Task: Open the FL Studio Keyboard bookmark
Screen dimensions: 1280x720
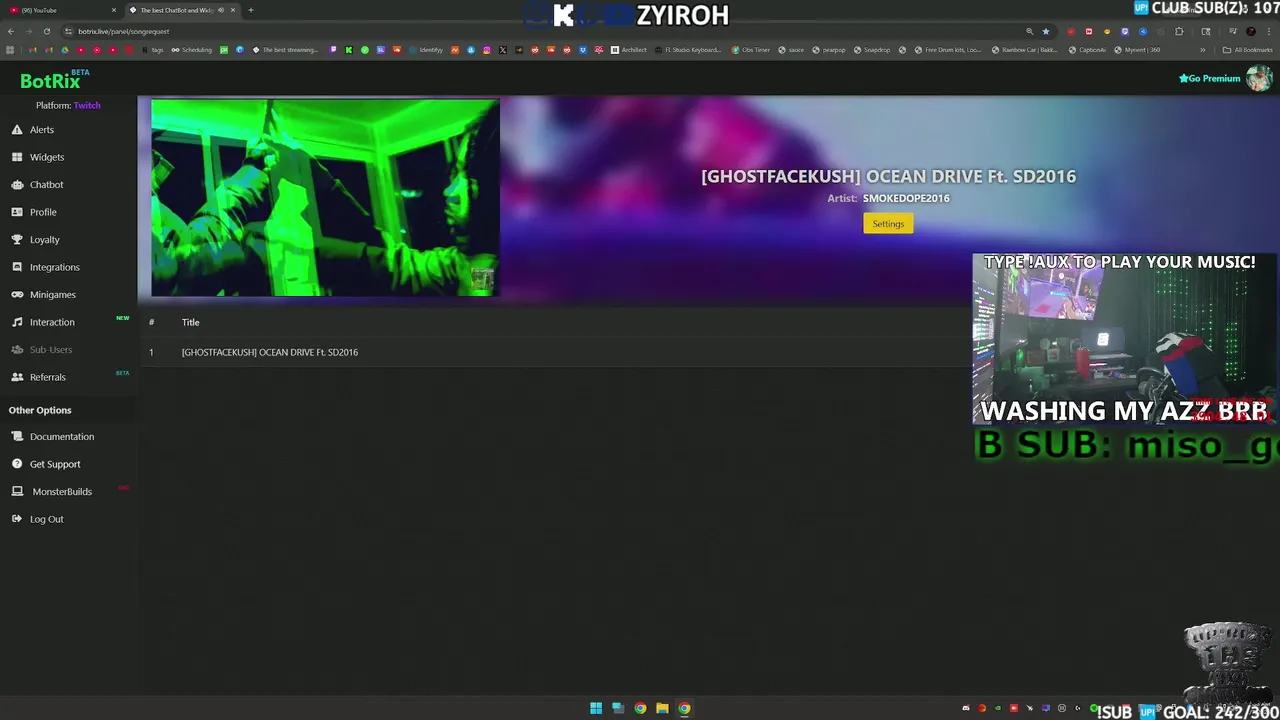Action: [687, 50]
